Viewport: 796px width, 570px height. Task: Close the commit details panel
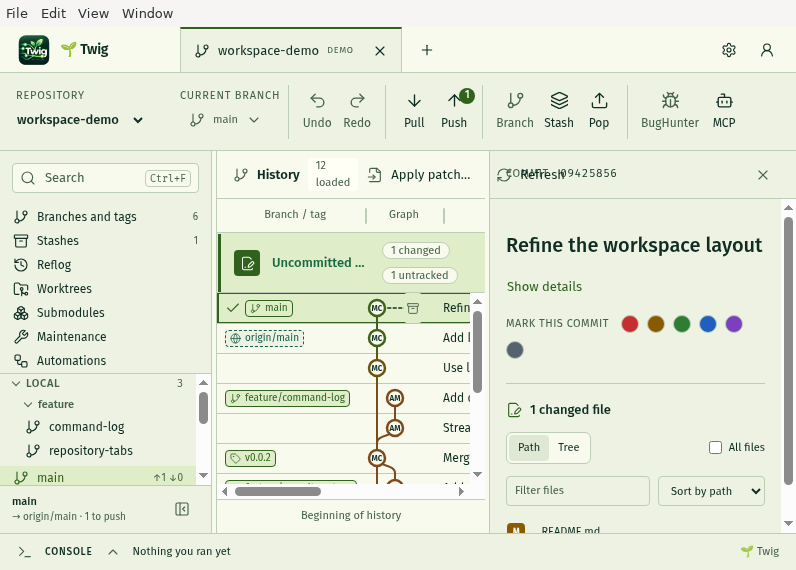pos(762,175)
